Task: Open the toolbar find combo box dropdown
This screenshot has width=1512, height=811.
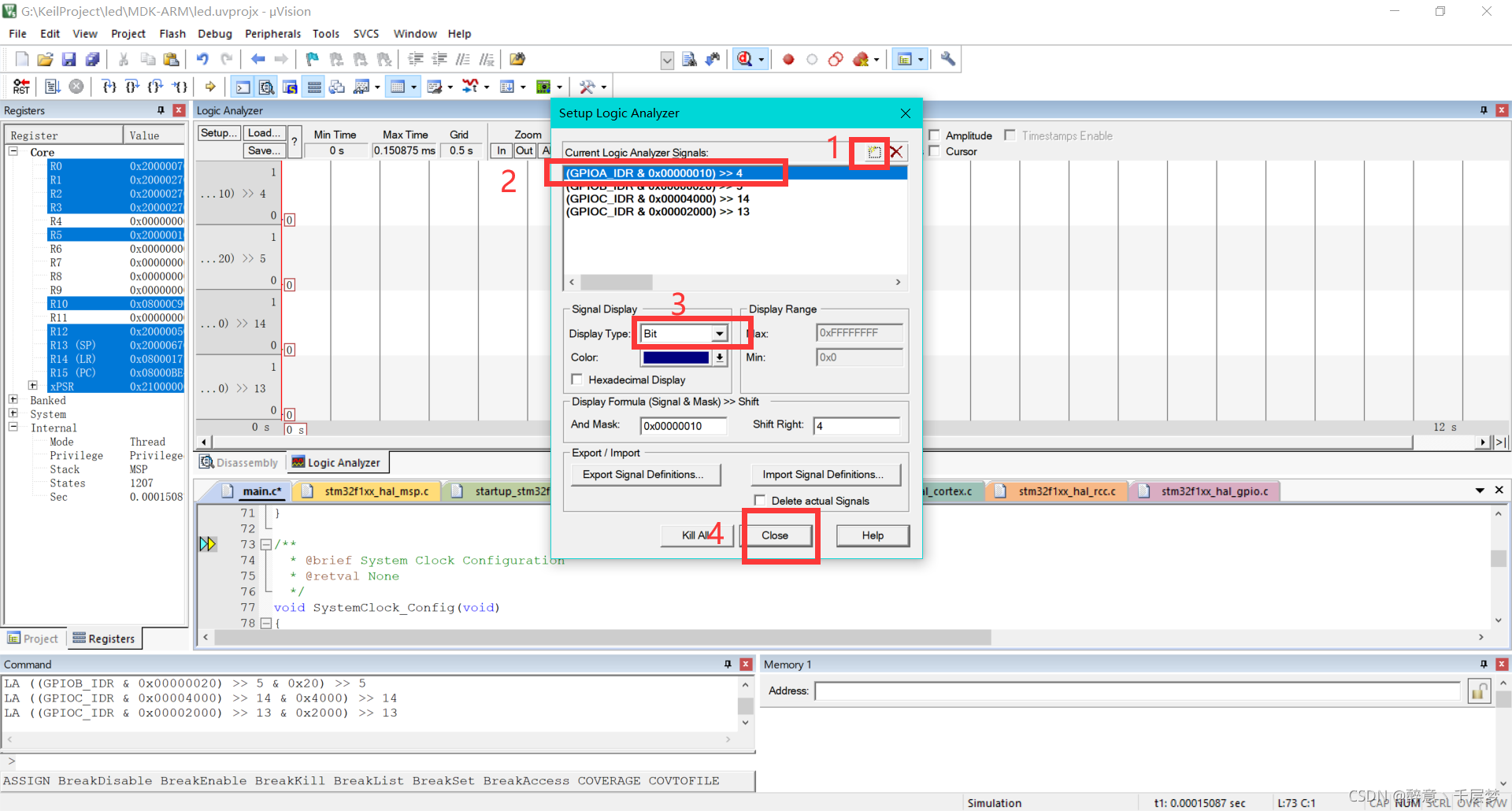Action: pyautogui.click(x=667, y=60)
